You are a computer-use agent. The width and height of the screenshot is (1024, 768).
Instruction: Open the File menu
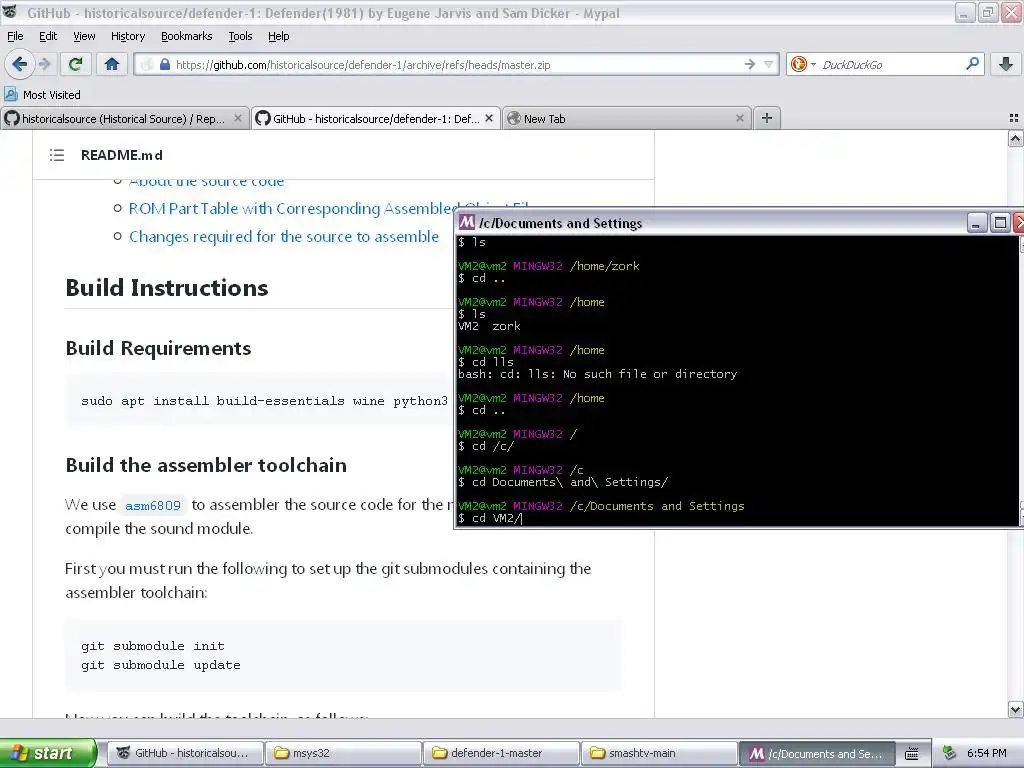point(15,36)
